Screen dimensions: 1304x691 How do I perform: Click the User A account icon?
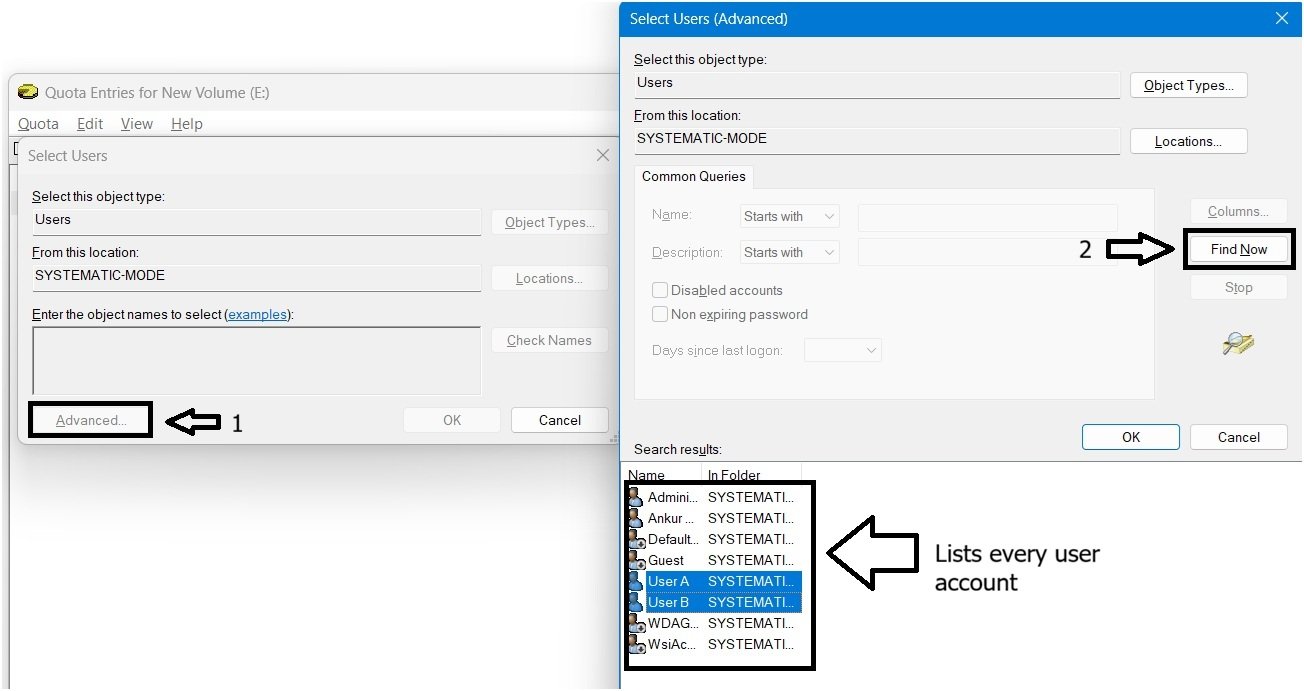635,581
